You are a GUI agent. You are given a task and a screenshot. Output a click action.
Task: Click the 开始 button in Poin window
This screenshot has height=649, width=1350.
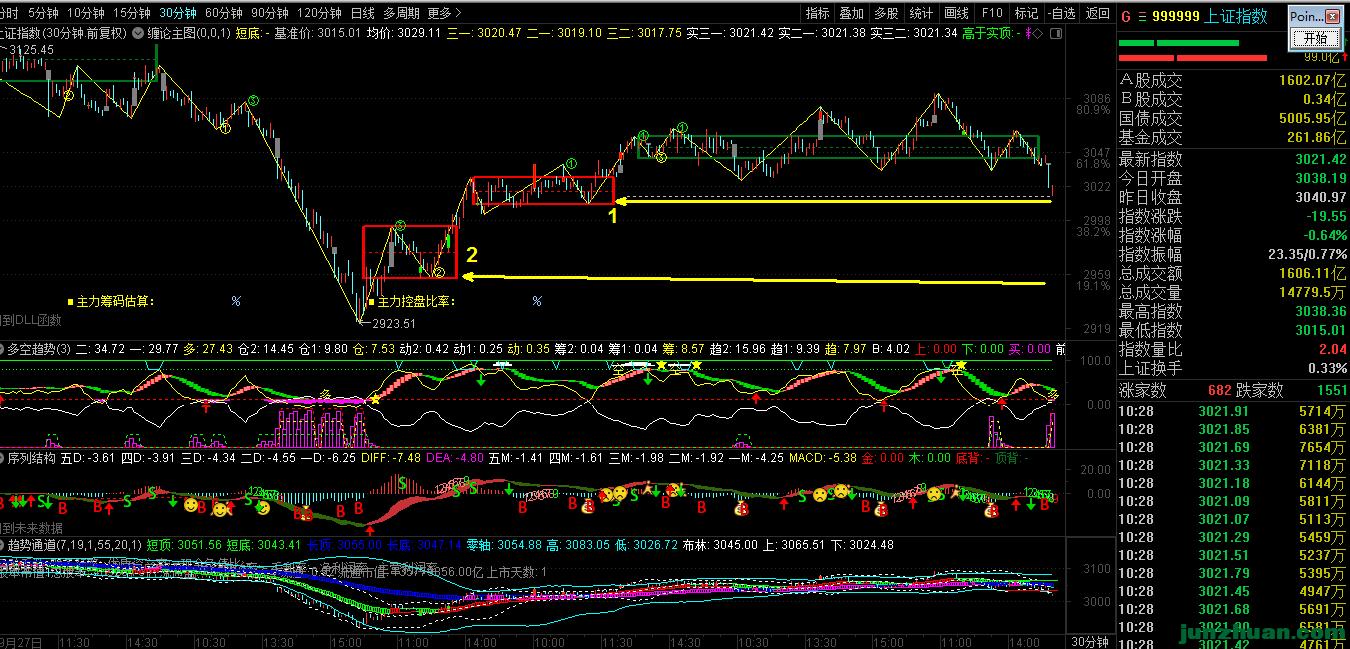[1315, 38]
